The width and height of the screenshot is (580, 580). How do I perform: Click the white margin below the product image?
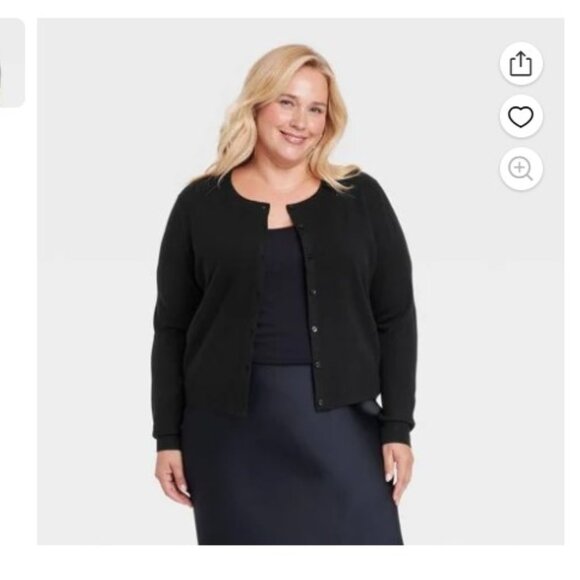pyautogui.click(x=290, y=562)
